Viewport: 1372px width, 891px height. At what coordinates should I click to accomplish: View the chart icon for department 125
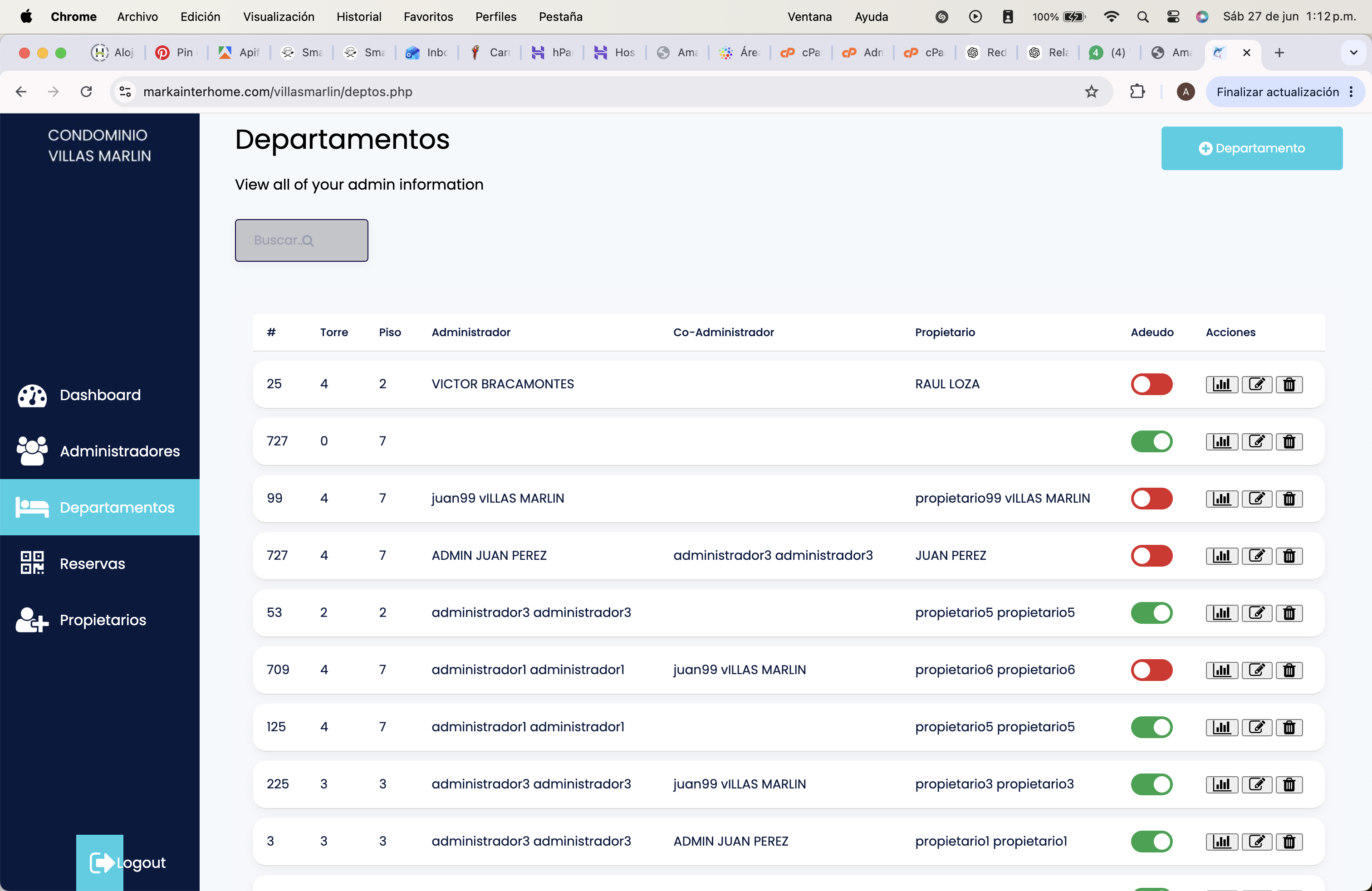(x=1221, y=727)
